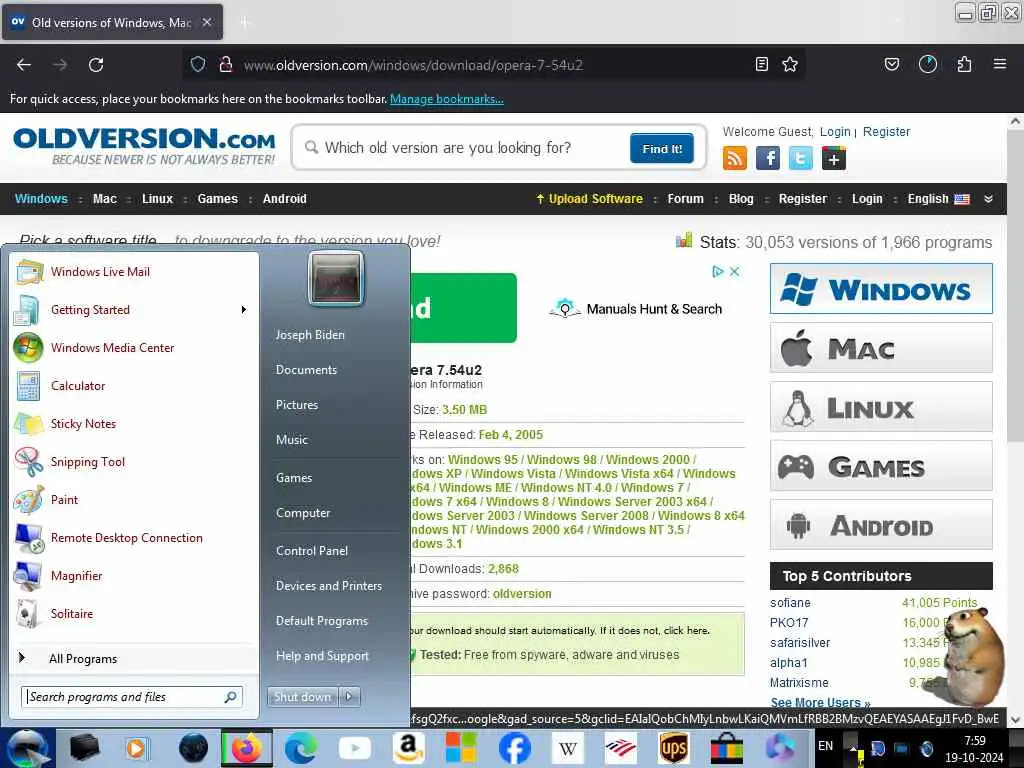
Task: Open Microsoft Edge from taskbar
Action: point(300,748)
